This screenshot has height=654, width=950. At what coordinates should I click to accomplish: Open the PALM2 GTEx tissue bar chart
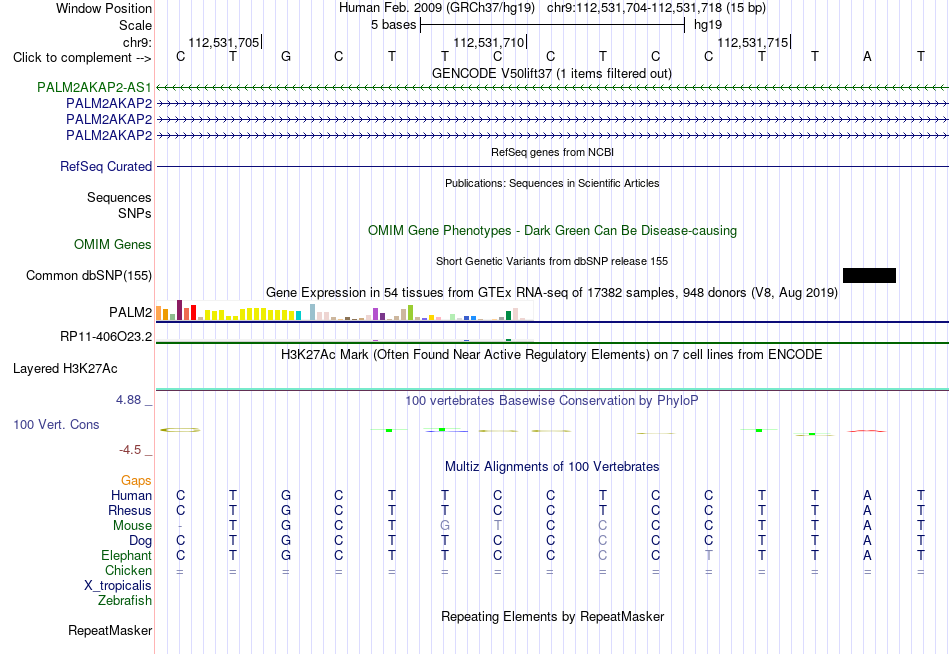point(344,311)
